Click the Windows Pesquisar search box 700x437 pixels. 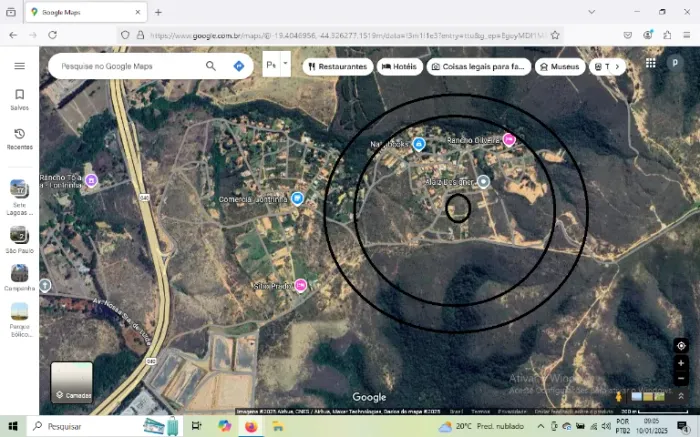click(x=105, y=426)
